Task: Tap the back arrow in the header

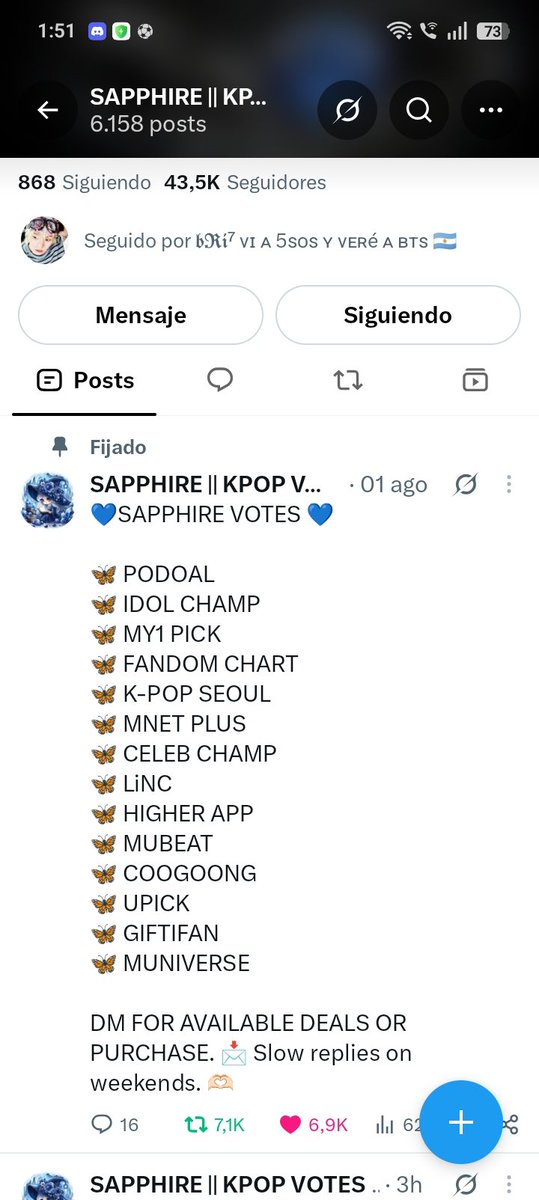Action: click(x=48, y=110)
